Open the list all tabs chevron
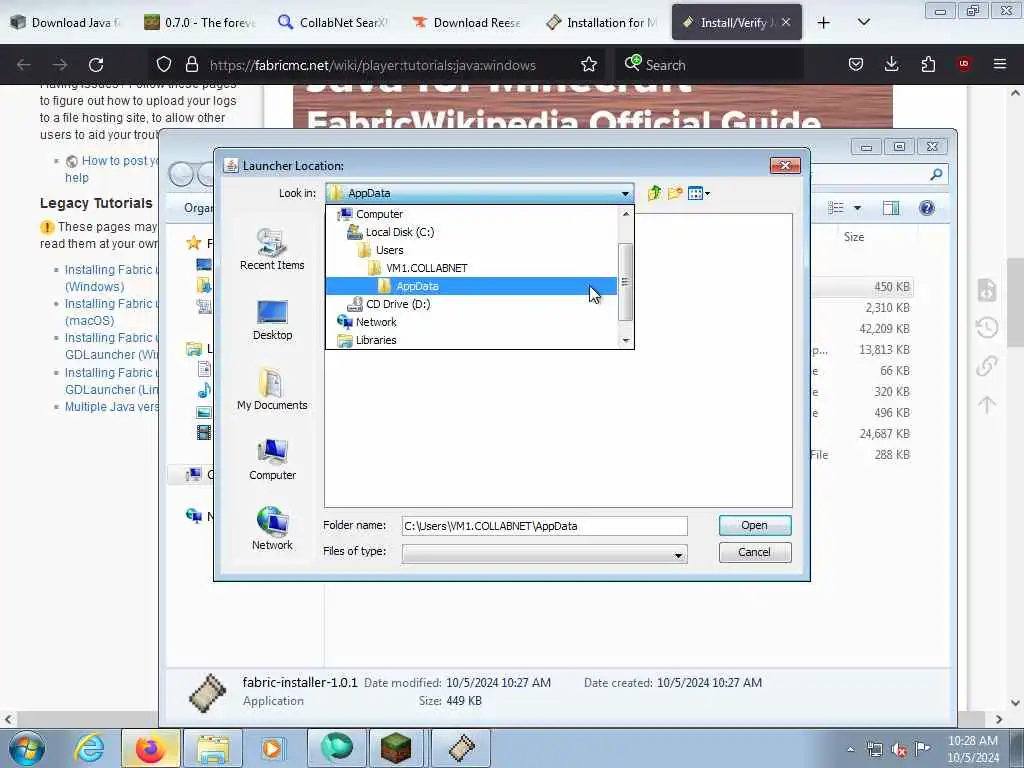The image size is (1024, 768). pos(863,22)
